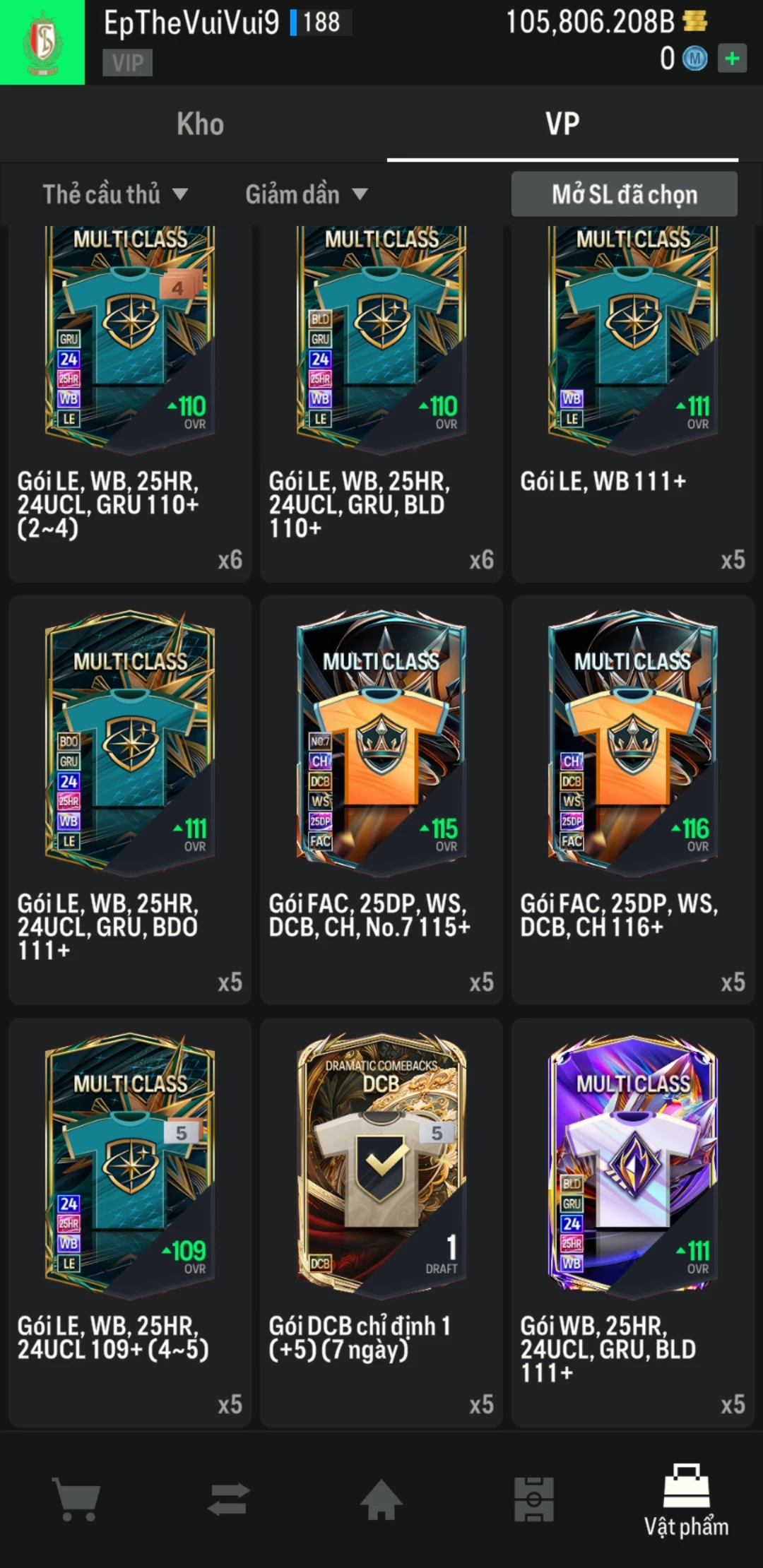Image resolution: width=763 pixels, height=1568 pixels.
Task: Expand the Giảm dần sort dropdown
Action: 307,194
